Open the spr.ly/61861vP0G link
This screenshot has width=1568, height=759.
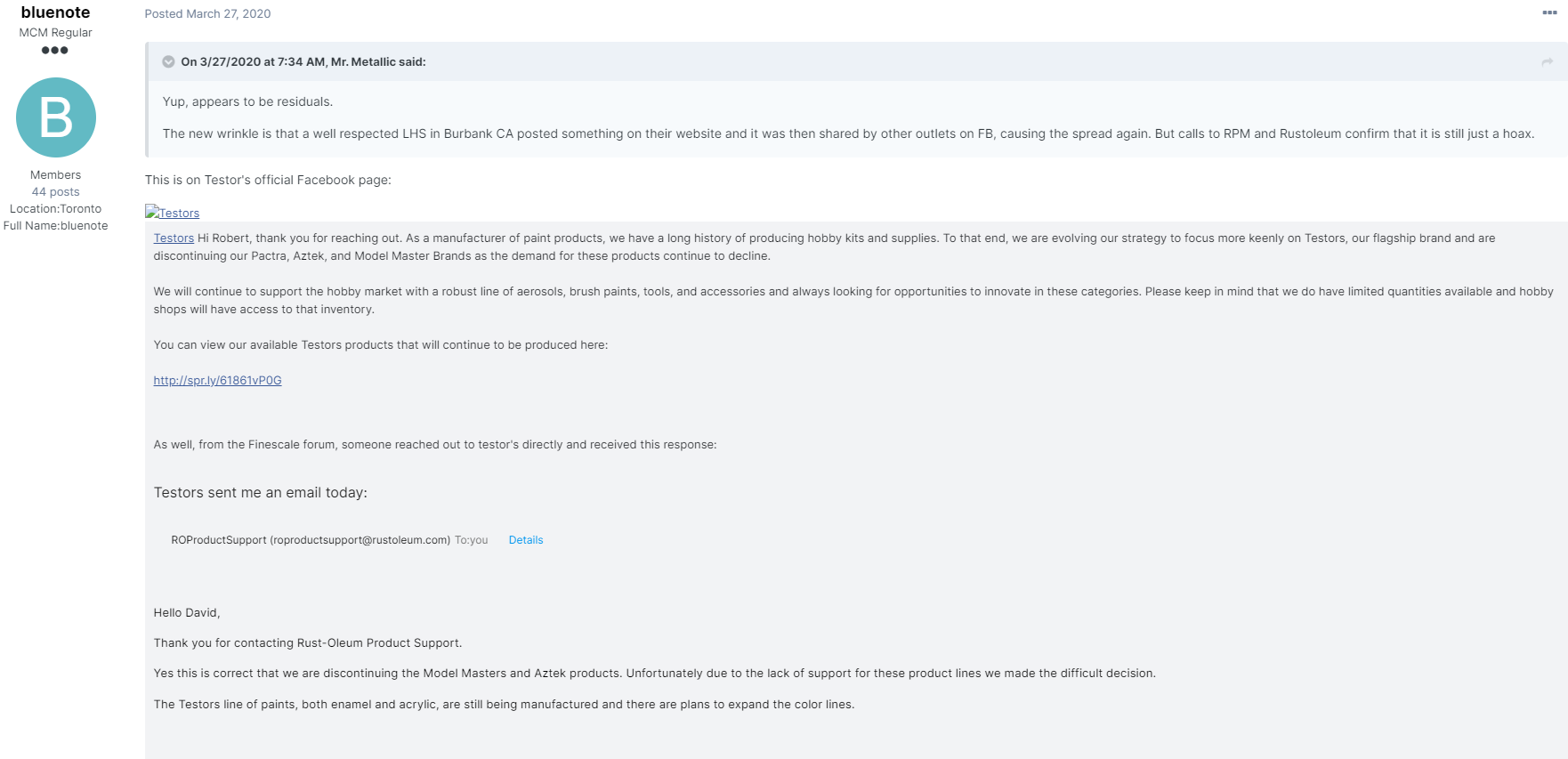pyautogui.click(x=217, y=381)
